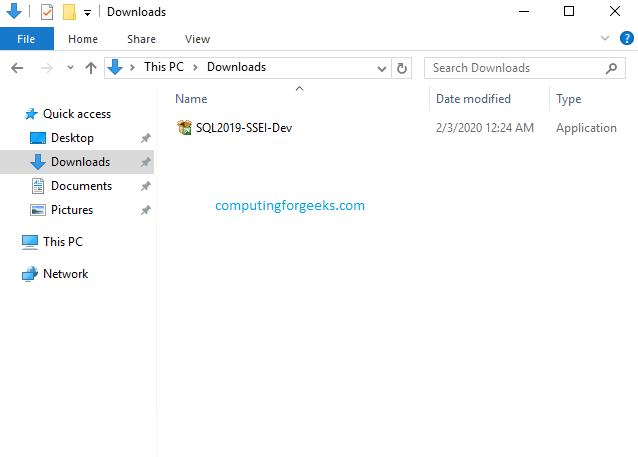638x457 pixels.
Task: Click the pin icon next to Documents
Action: coord(146,186)
